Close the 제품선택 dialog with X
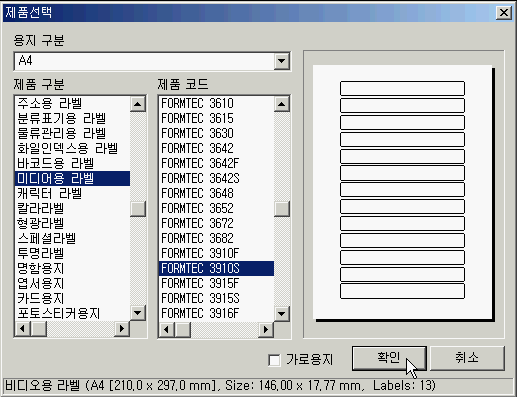 pos(504,13)
